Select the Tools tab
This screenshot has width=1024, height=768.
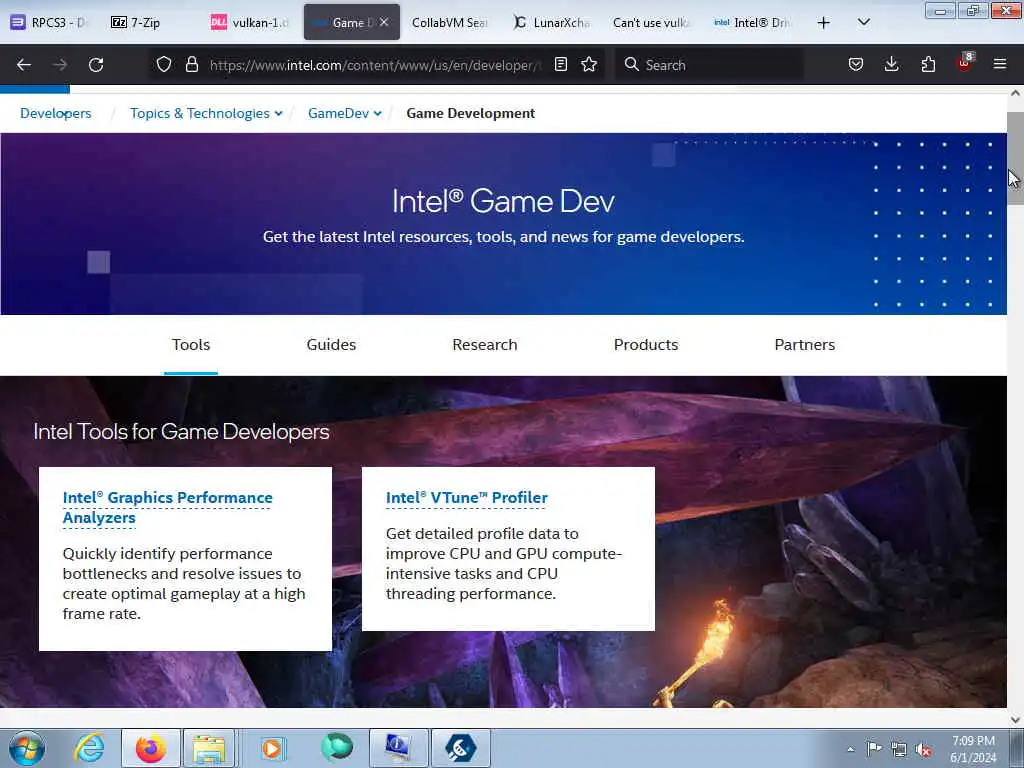(191, 345)
